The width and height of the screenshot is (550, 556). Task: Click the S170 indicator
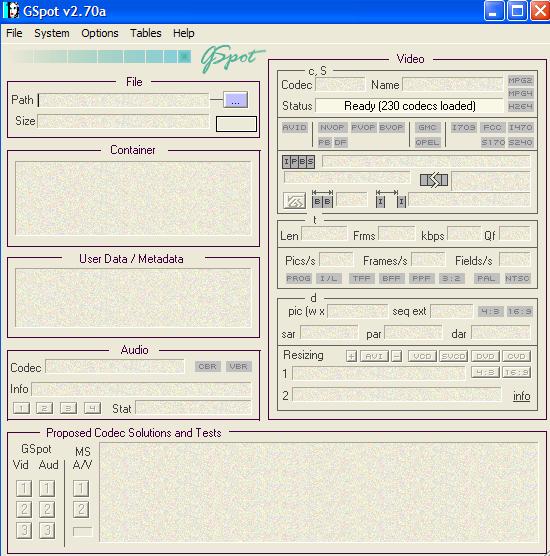tap(493, 142)
